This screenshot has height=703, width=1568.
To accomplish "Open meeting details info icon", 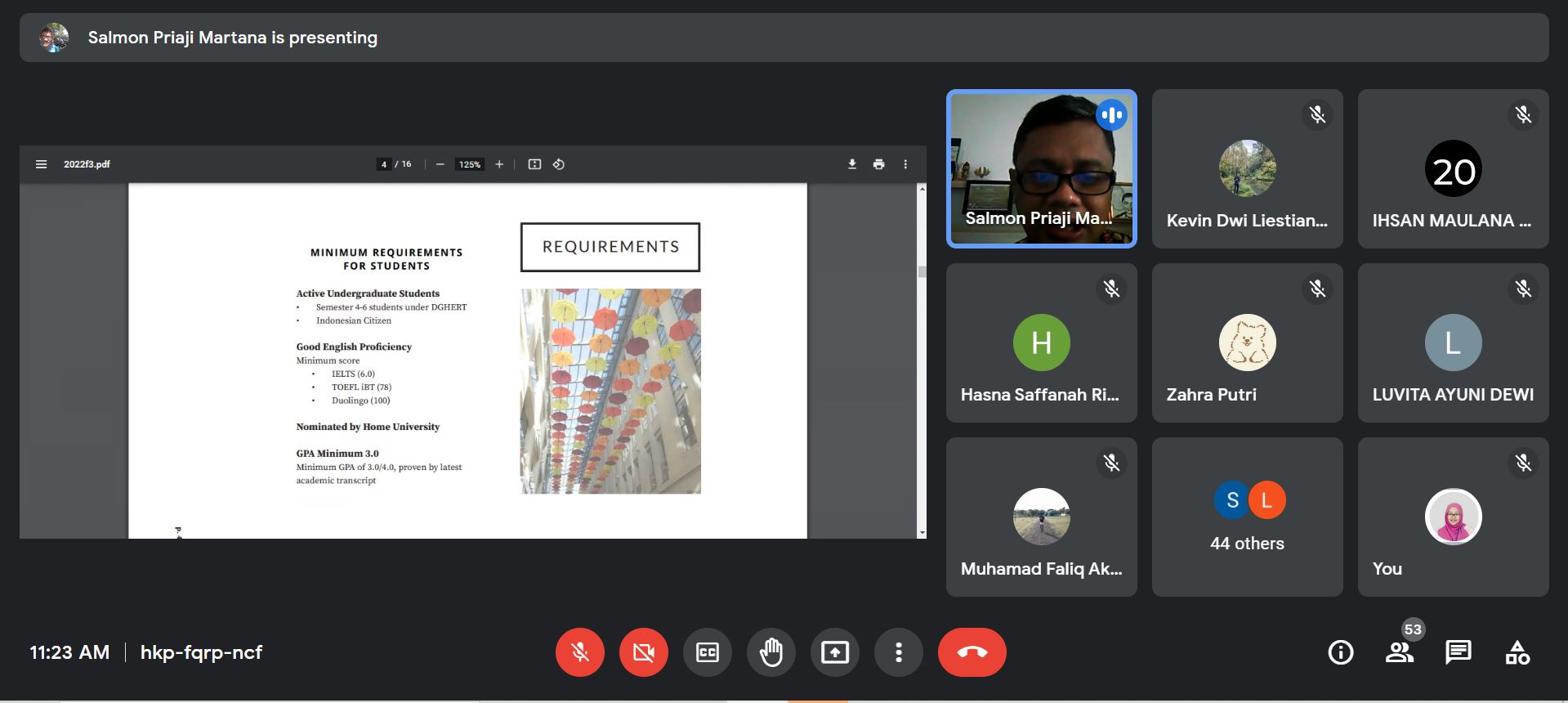I will click(x=1340, y=652).
